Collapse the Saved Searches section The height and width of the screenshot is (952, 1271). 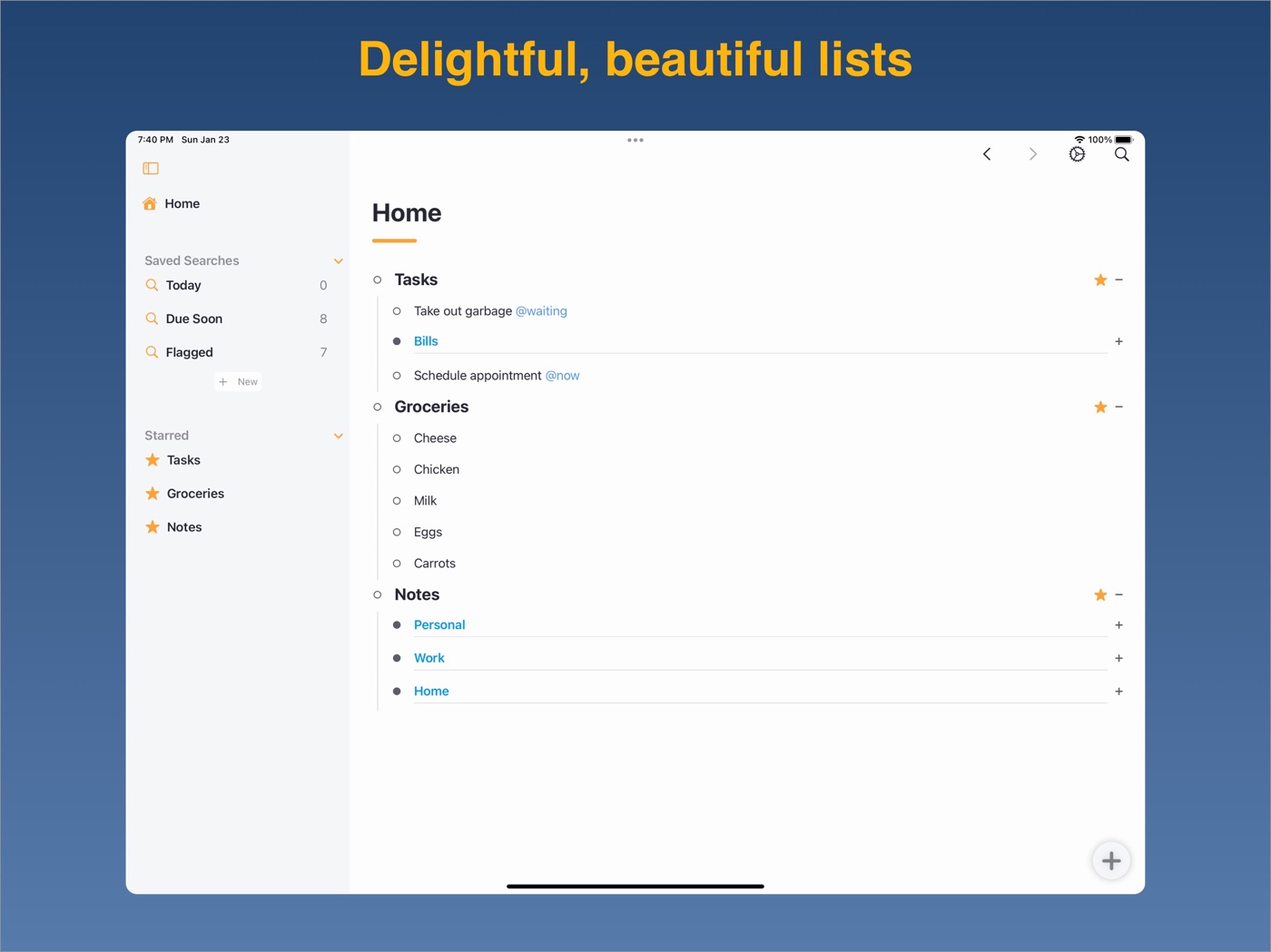point(339,261)
